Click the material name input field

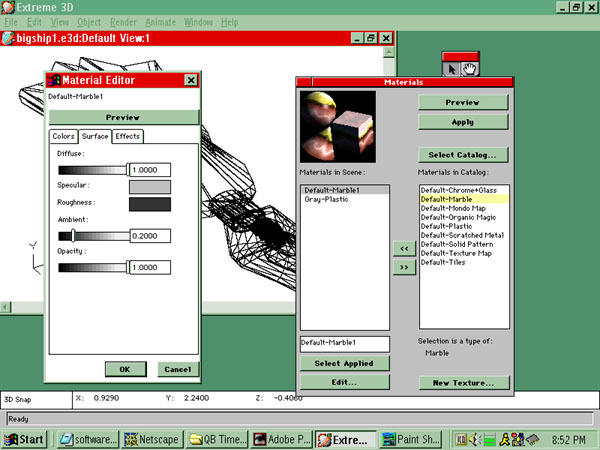(344, 344)
